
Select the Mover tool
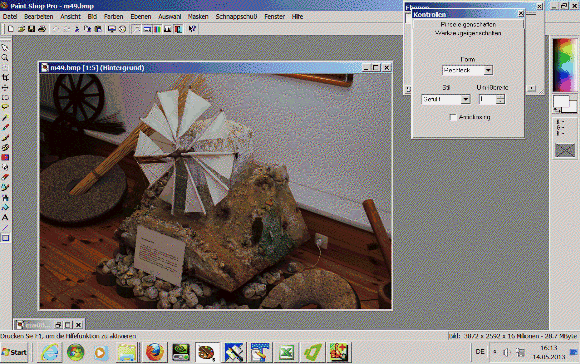[5, 88]
